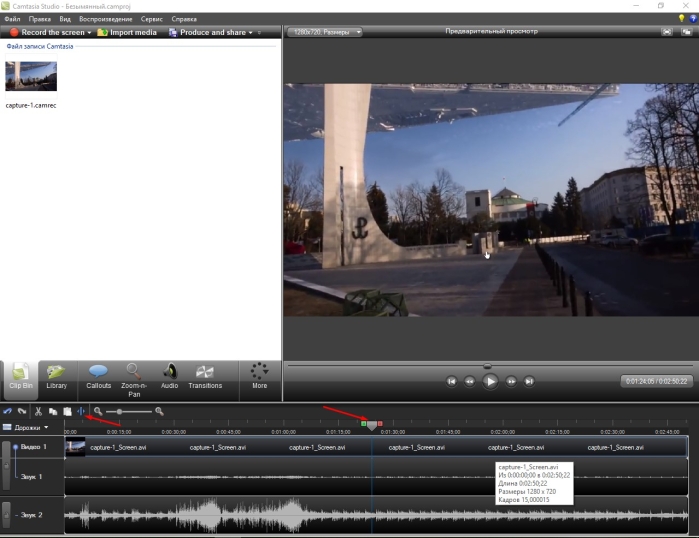This screenshot has height=538, width=699.
Task: Open the blue help icon
Action: click(693, 18)
